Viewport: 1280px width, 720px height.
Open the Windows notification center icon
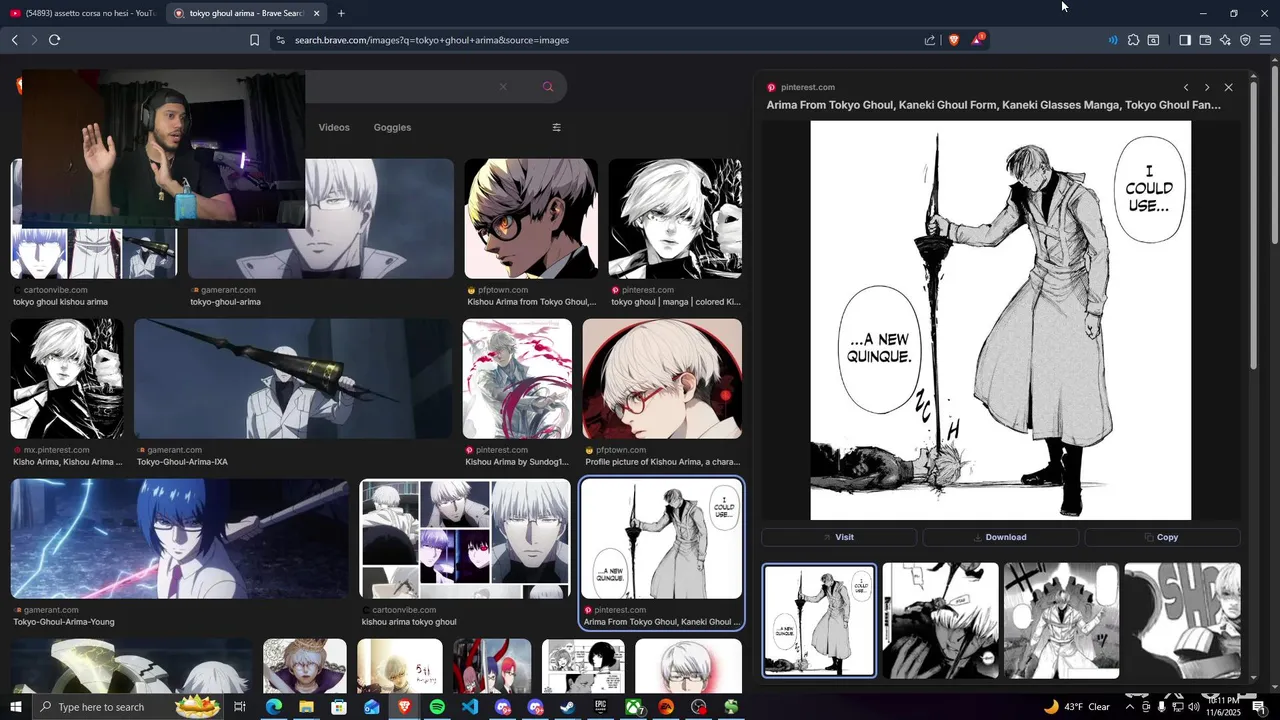pyautogui.click(x=1259, y=707)
